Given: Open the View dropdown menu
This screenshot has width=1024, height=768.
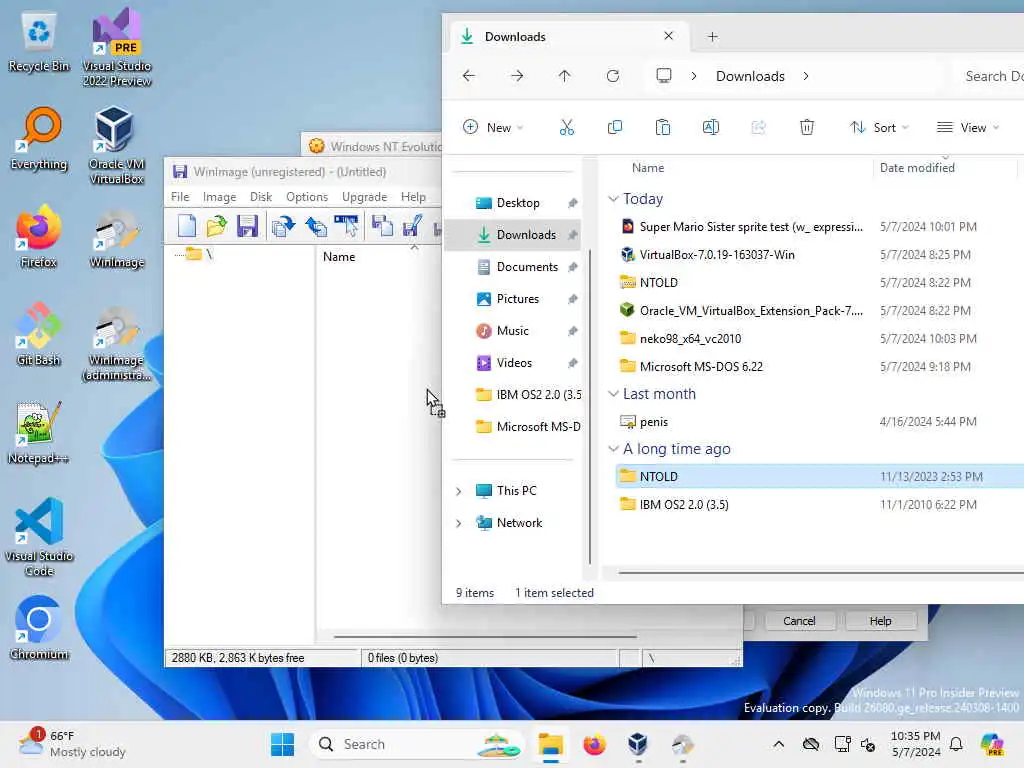Looking at the screenshot, I should click(x=968, y=127).
